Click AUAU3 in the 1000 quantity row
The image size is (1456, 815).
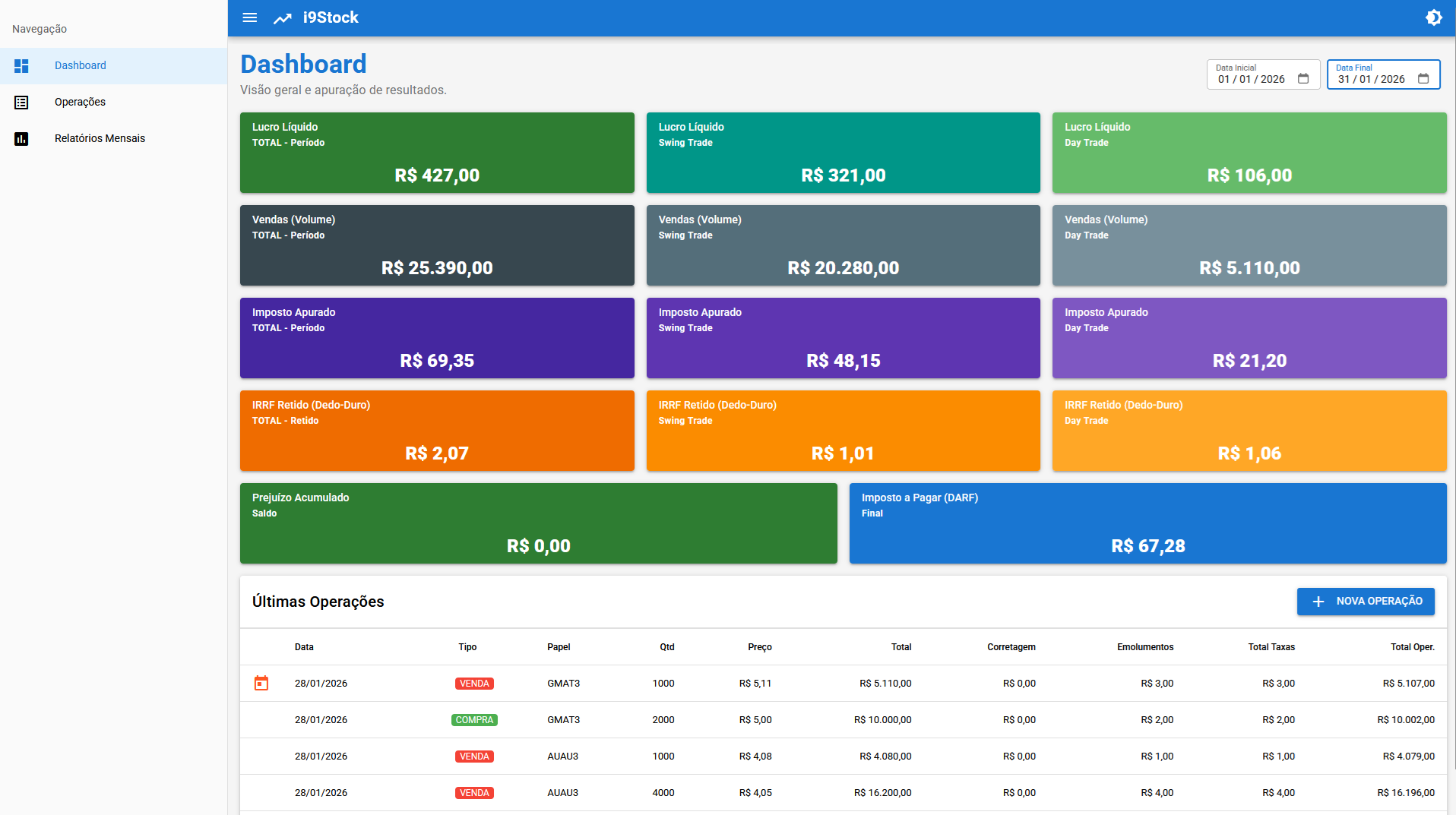pyautogui.click(x=562, y=757)
